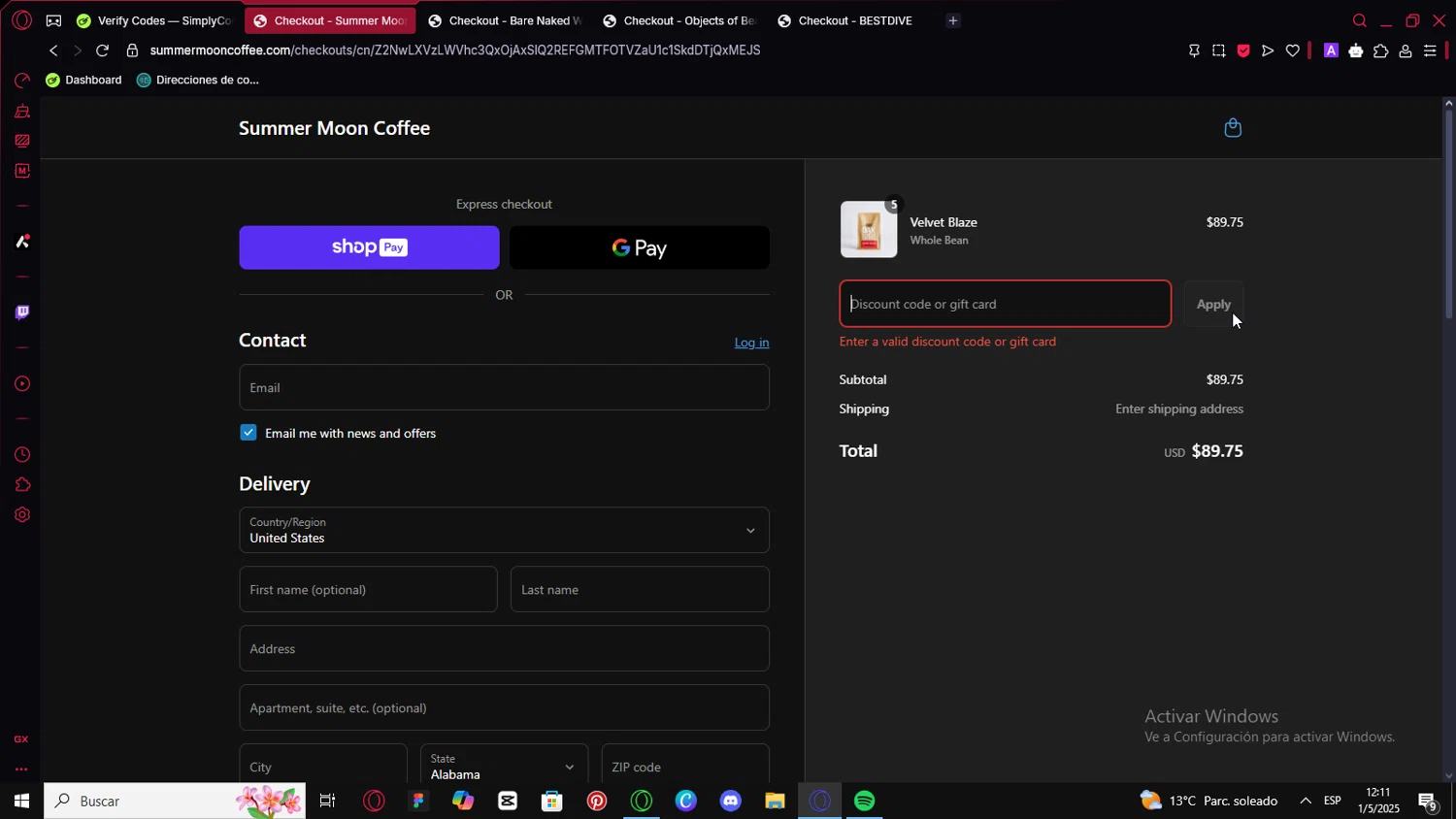Screen dimensions: 1456x819
Task: Show hidden system tray icons
Action: pyautogui.click(x=1306, y=801)
